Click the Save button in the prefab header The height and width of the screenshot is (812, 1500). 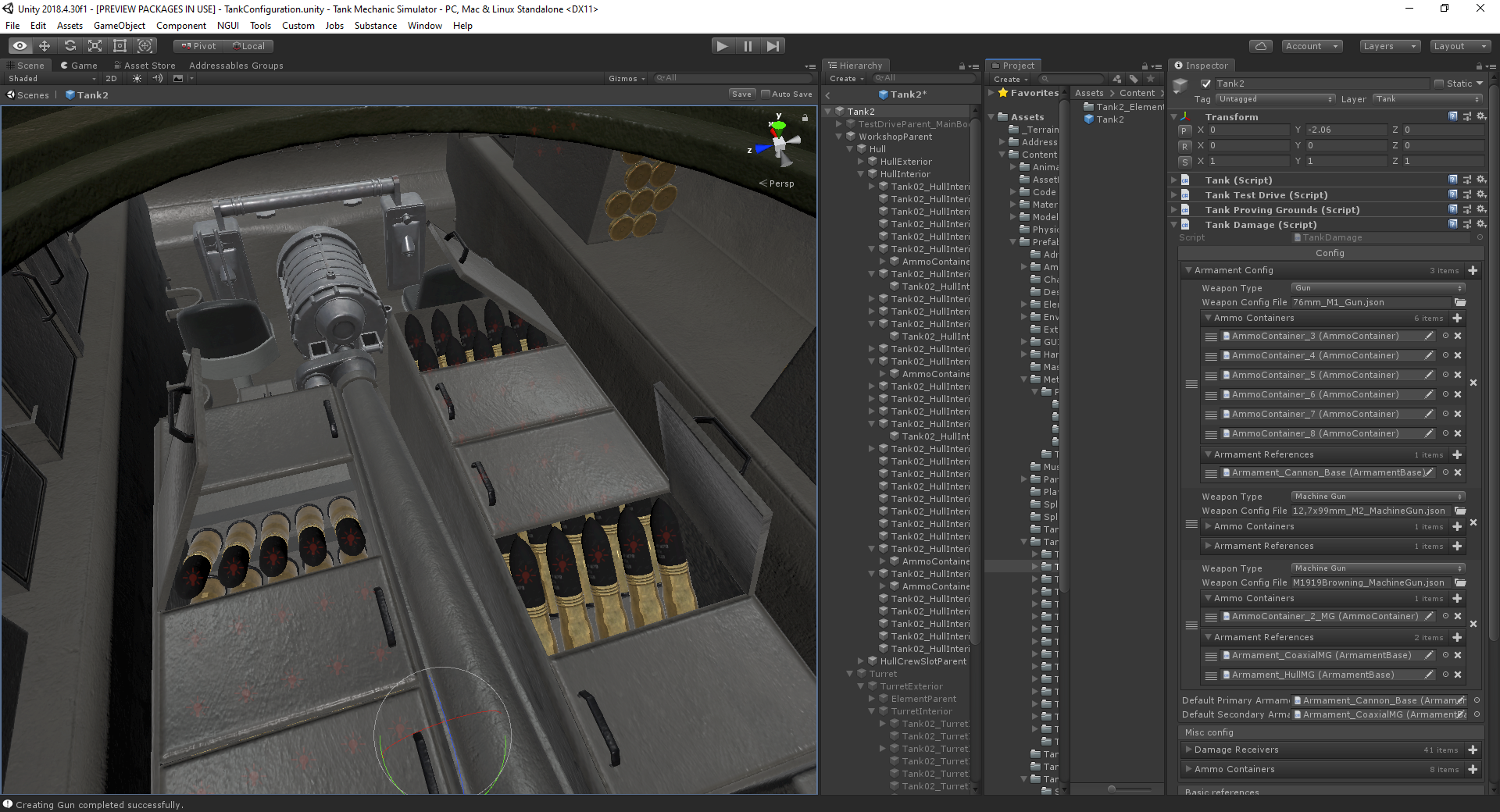[741, 94]
